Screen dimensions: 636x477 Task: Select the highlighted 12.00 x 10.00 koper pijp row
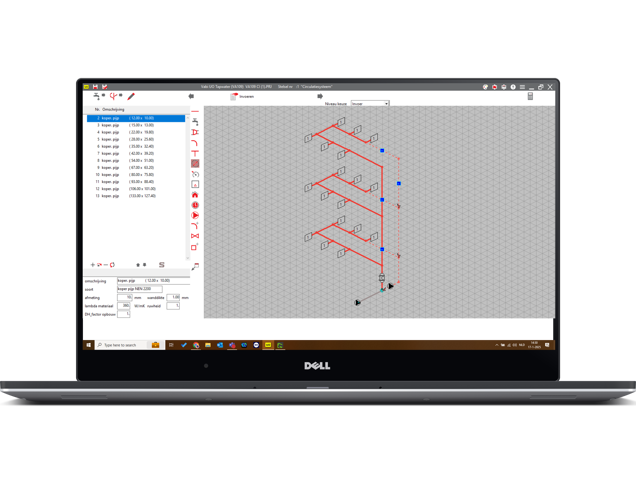pos(134,118)
